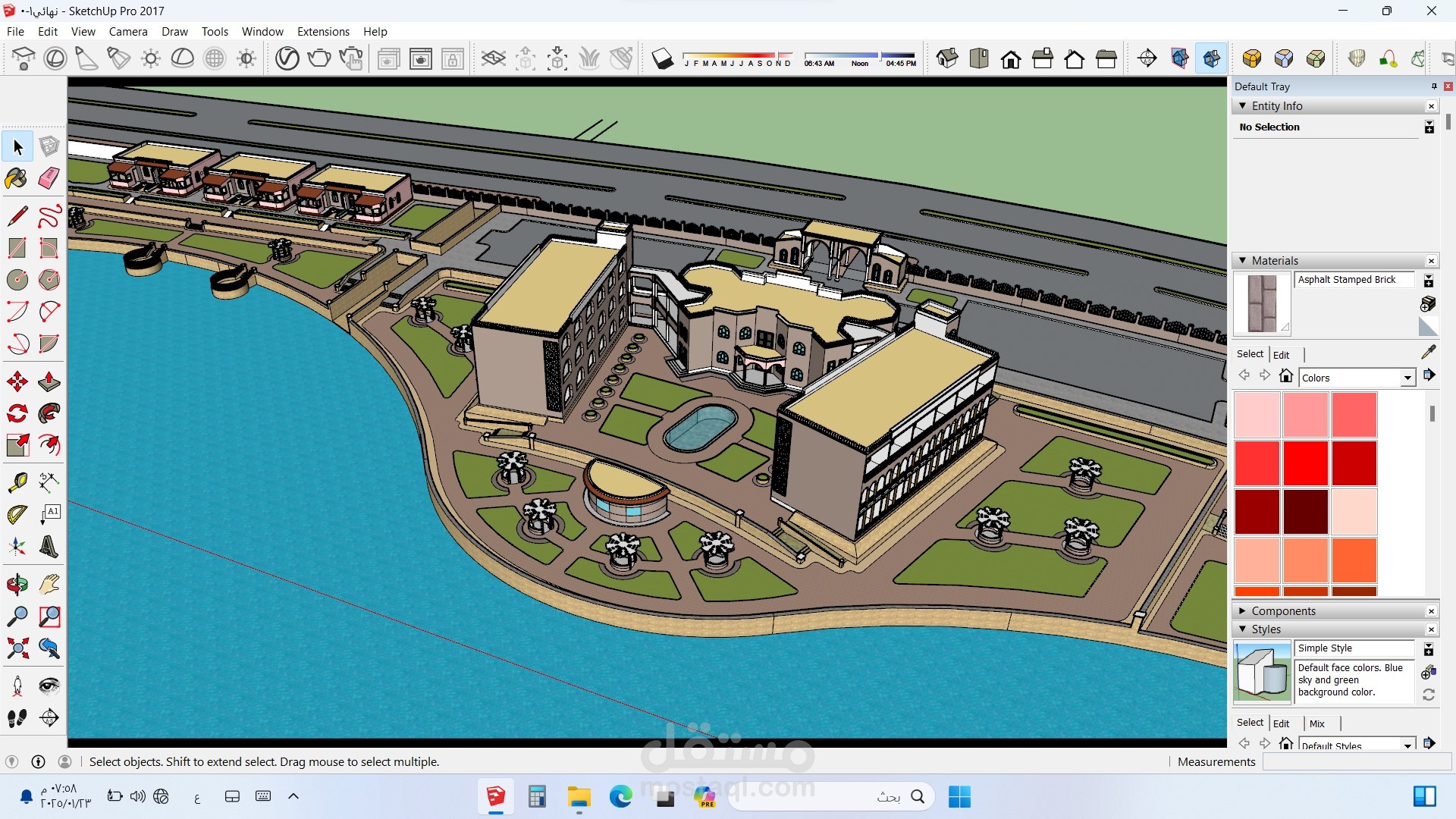The height and width of the screenshot is (819, 1456).
Task: Select the Paint Bucket tool
Action: (17, 178)
